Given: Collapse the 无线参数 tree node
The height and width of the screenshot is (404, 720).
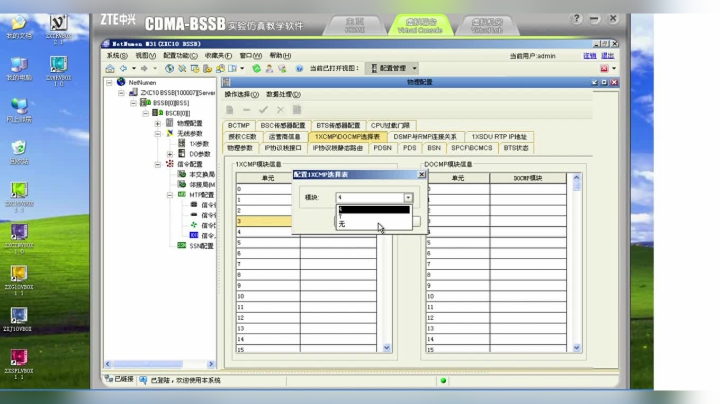Looking at the screenshot, I should pyautogui.click(x=158, y=134).
